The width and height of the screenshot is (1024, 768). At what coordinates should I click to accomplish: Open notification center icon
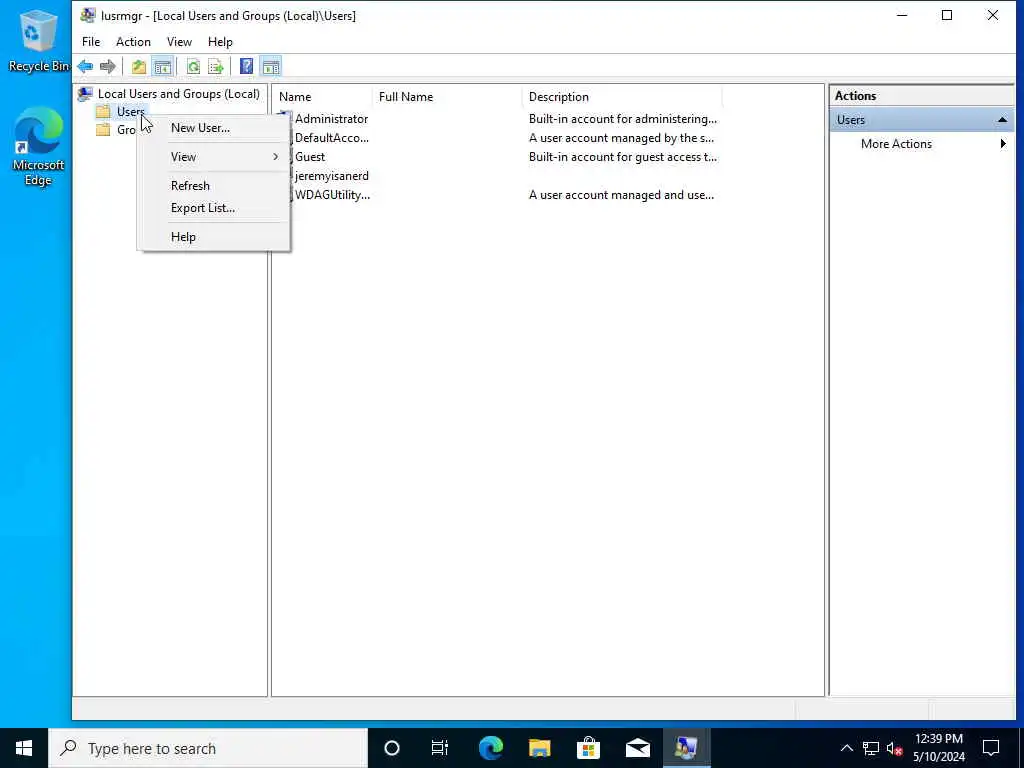pyautogui.click(x=991, y=748)
